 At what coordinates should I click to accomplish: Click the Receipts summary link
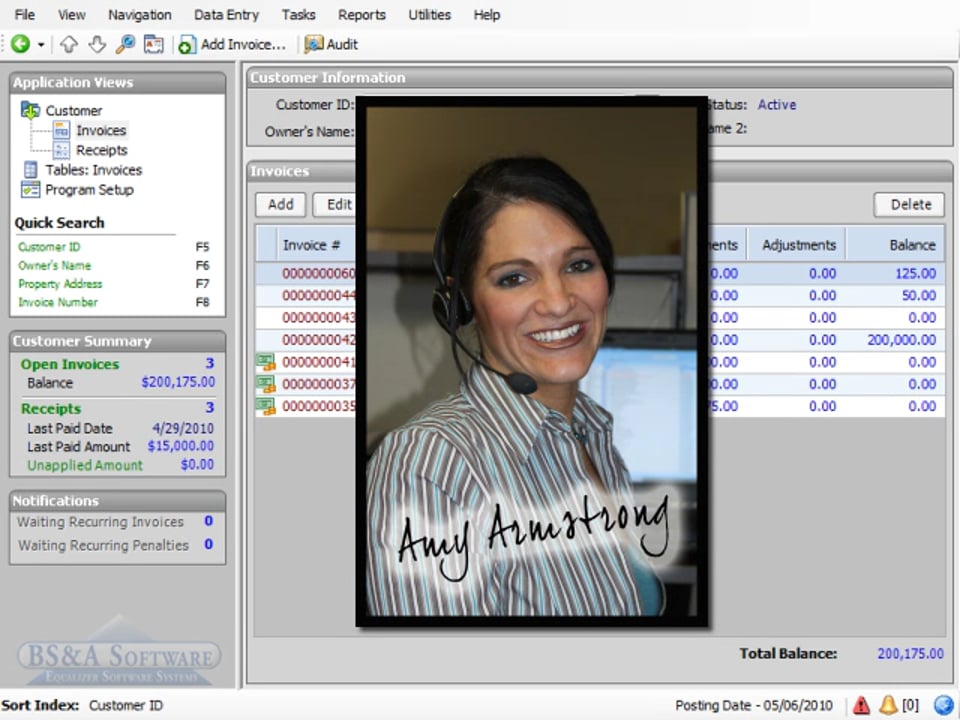pyautogui.click(x=51, y=408)
